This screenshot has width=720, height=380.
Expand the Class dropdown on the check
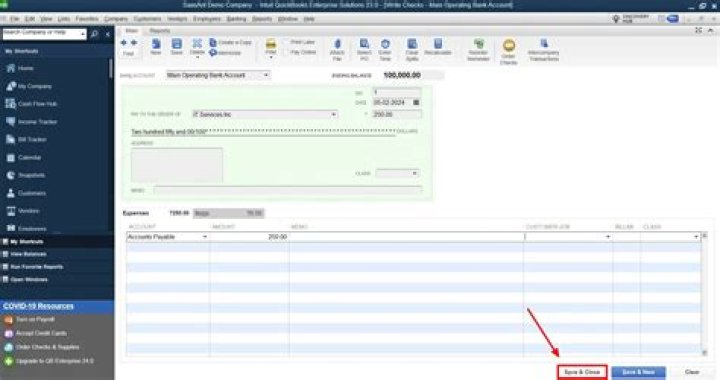415,173
